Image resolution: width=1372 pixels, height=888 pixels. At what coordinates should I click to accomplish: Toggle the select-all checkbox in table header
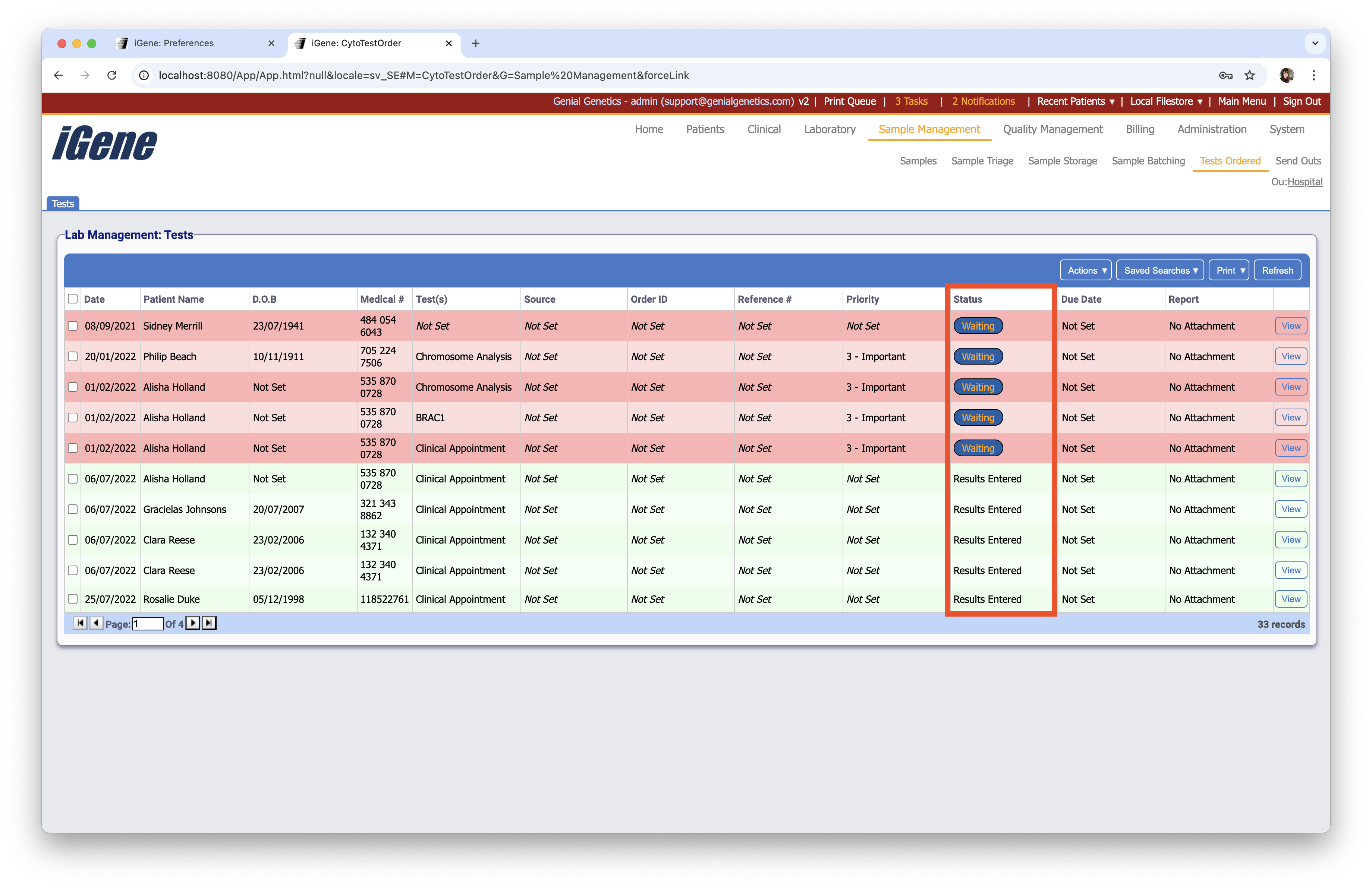coord(73,299)
